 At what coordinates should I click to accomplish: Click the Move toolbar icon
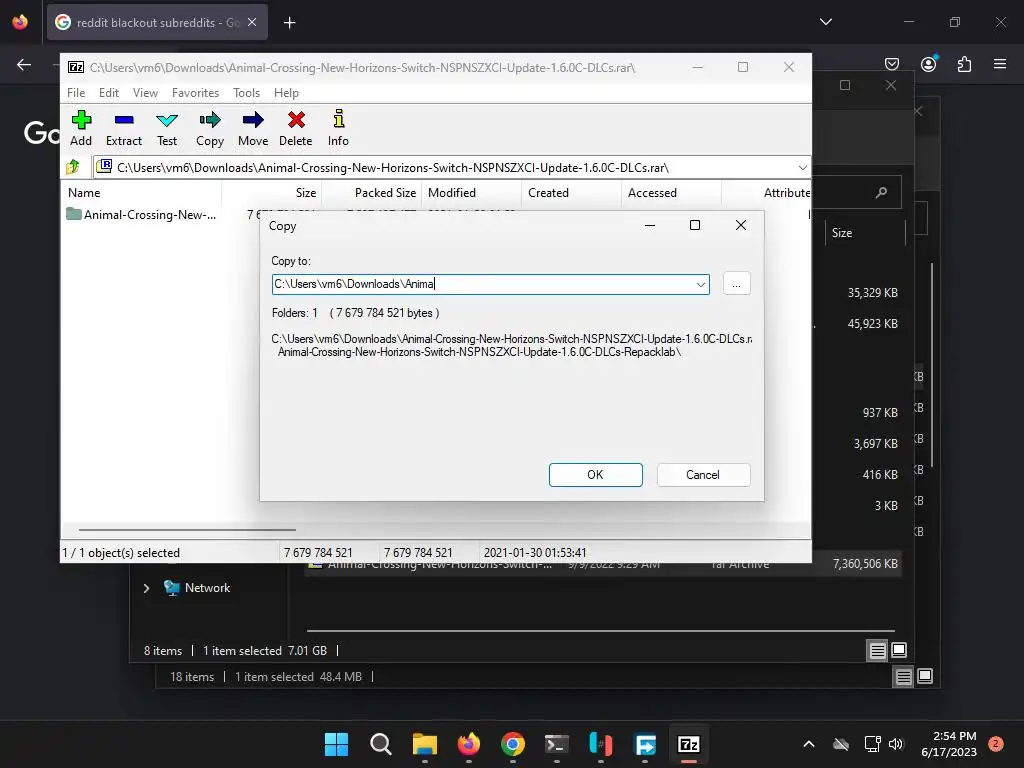click(253, 128)
